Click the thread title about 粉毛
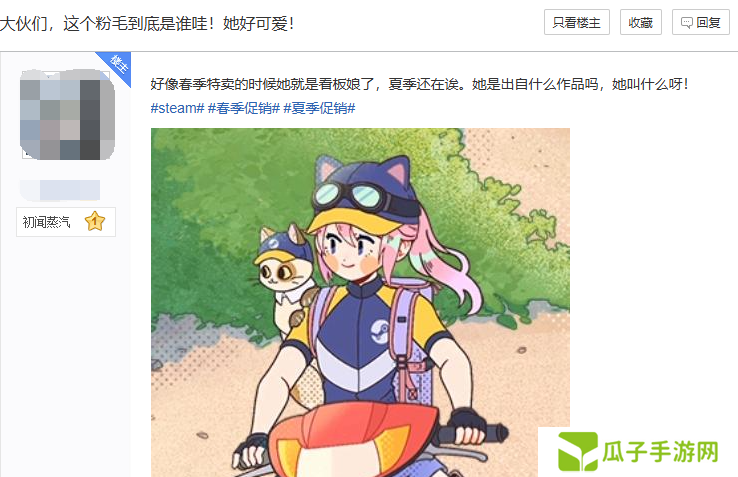Viewport: 738px width, 477px height. pos(148,23)
